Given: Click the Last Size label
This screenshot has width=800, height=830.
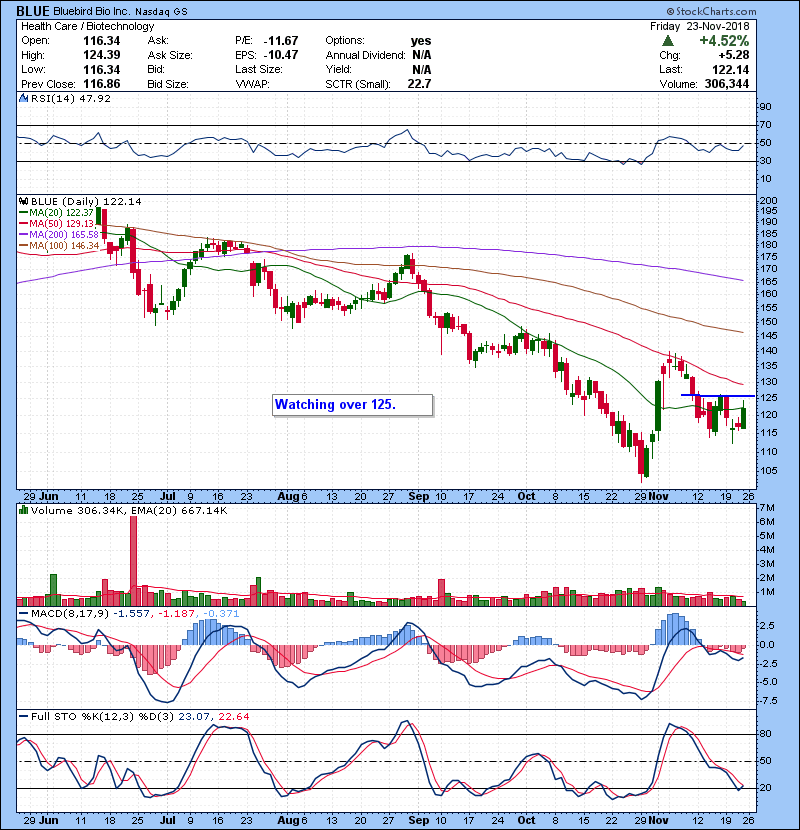Looking at the screenshot, I should tap(259, 69).
